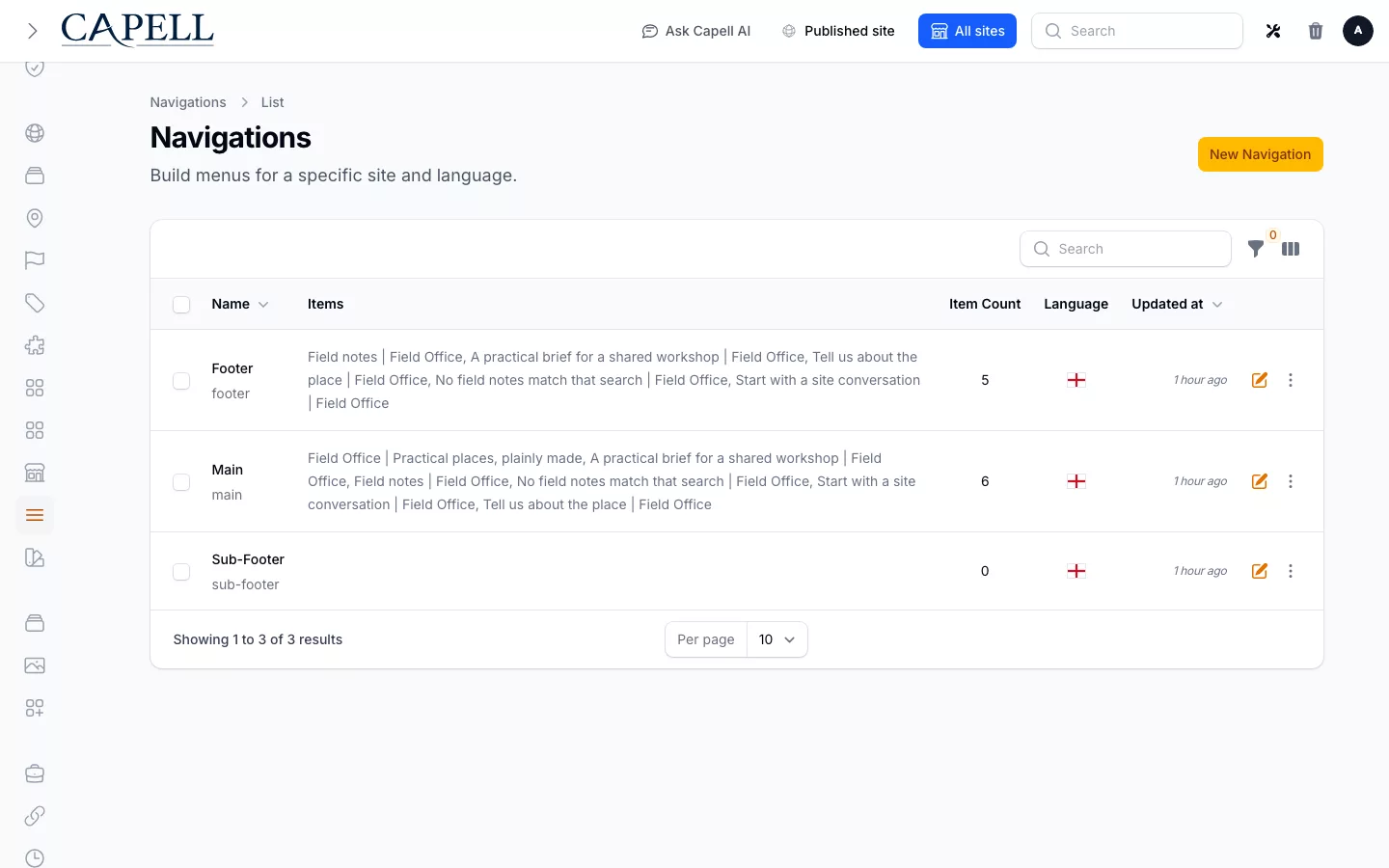Viewport: 1389px width, 868px height.
Task: Sort by the Updated at column
Action: (x=1177, y=304)
